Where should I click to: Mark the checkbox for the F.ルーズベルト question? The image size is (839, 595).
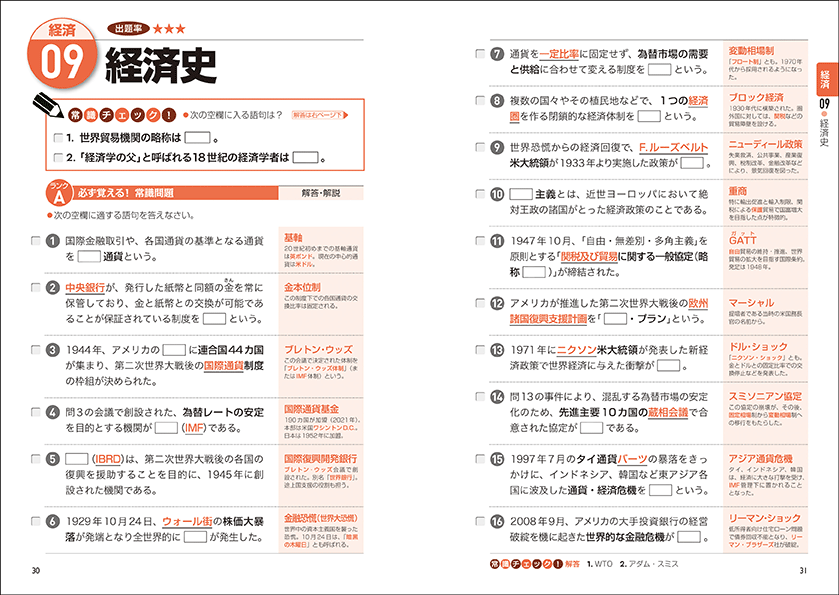tap(480, 147)
